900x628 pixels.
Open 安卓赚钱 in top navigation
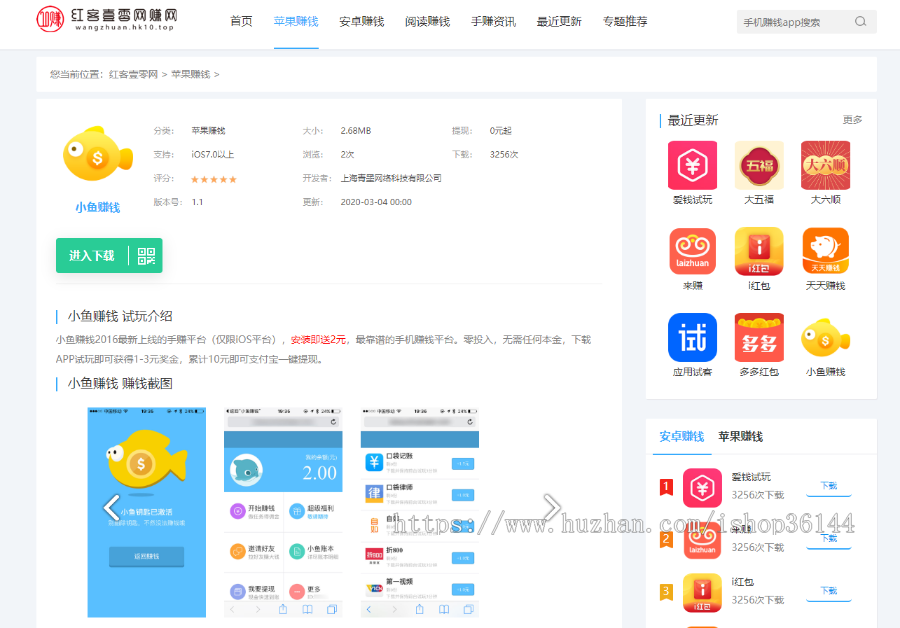[362, 22]
